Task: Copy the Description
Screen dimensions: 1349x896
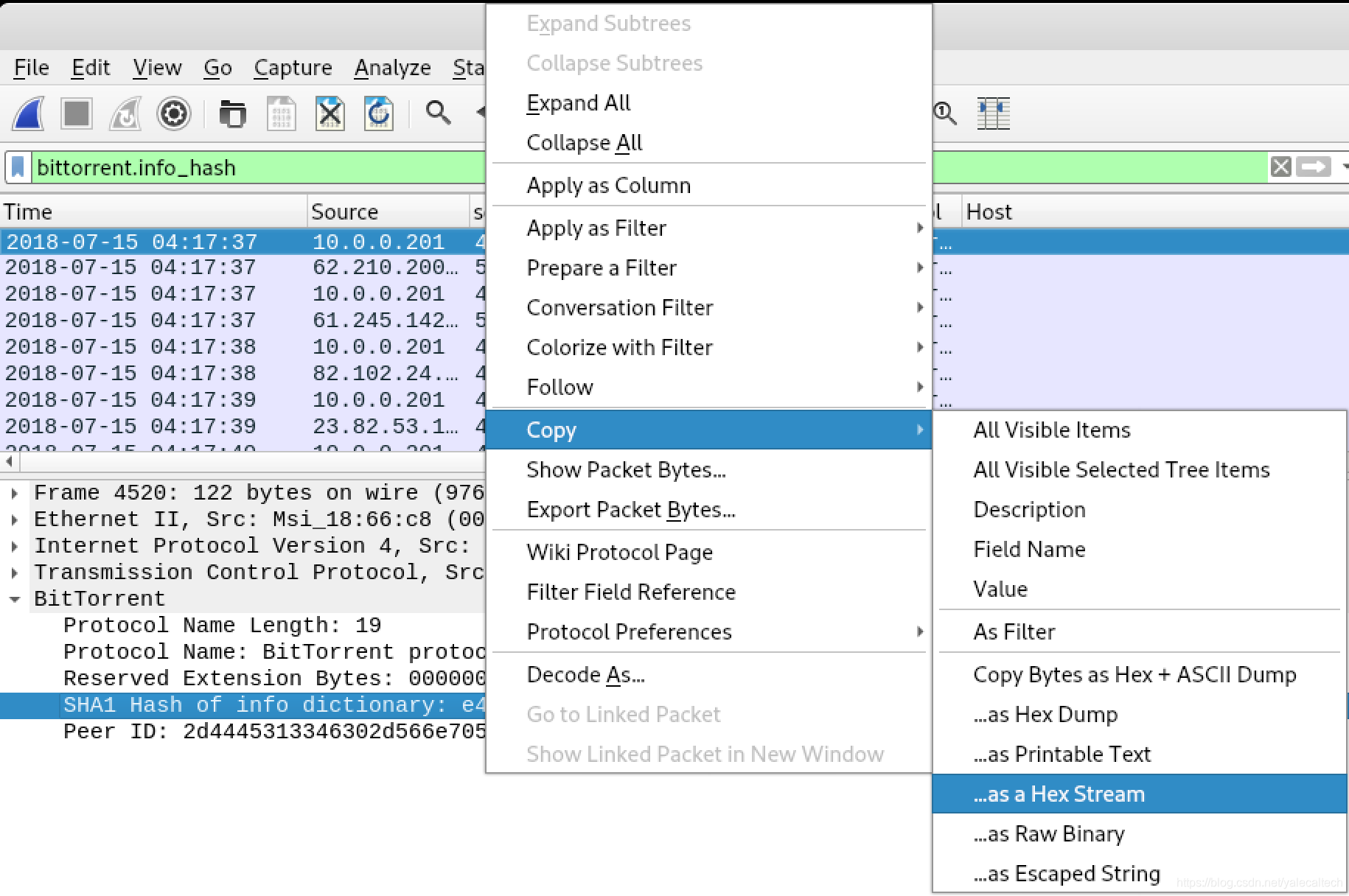Action: tap(1139, 510)
